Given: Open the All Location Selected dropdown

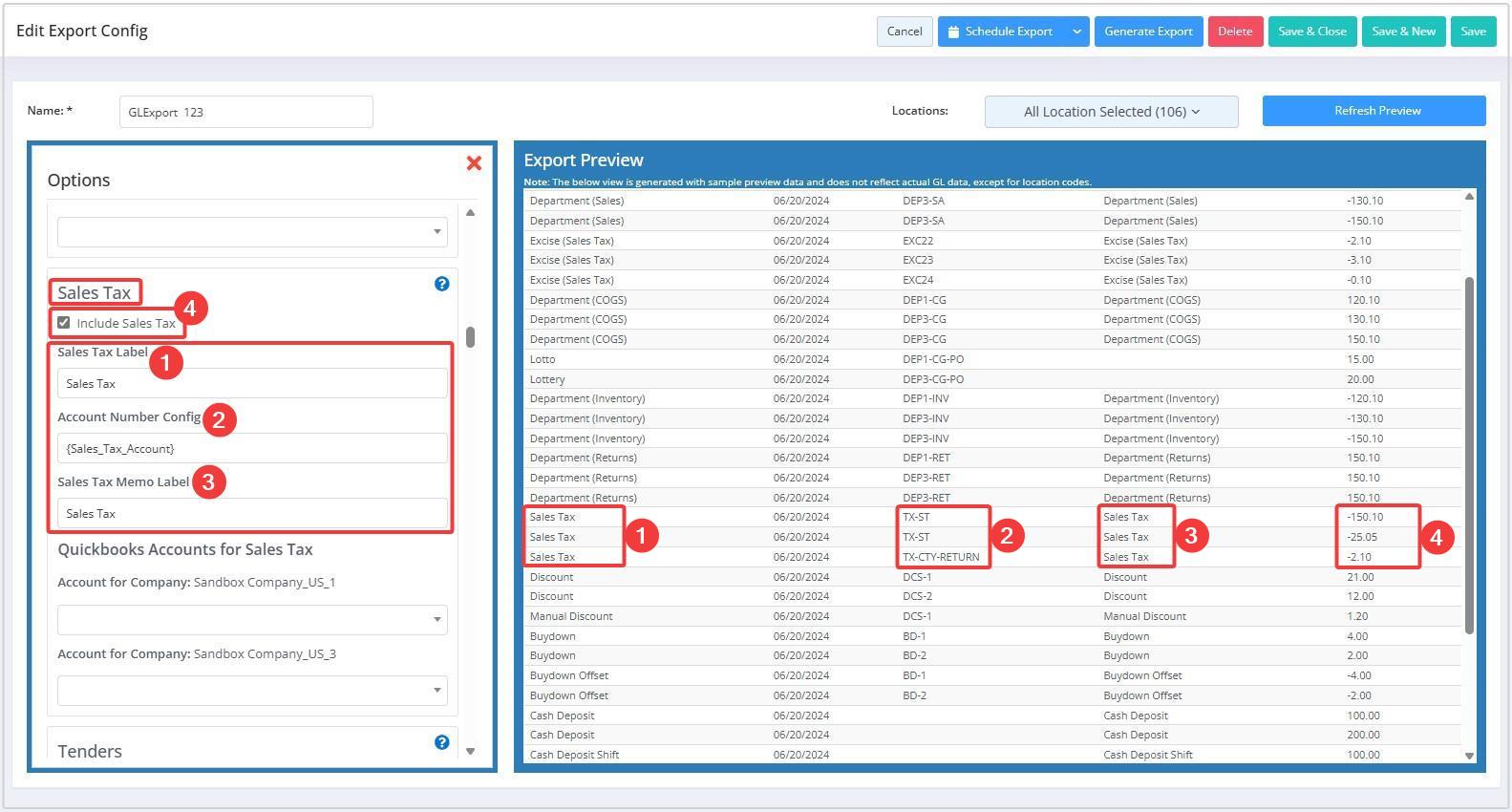Looking at the screenshot, I should 1111,112.
